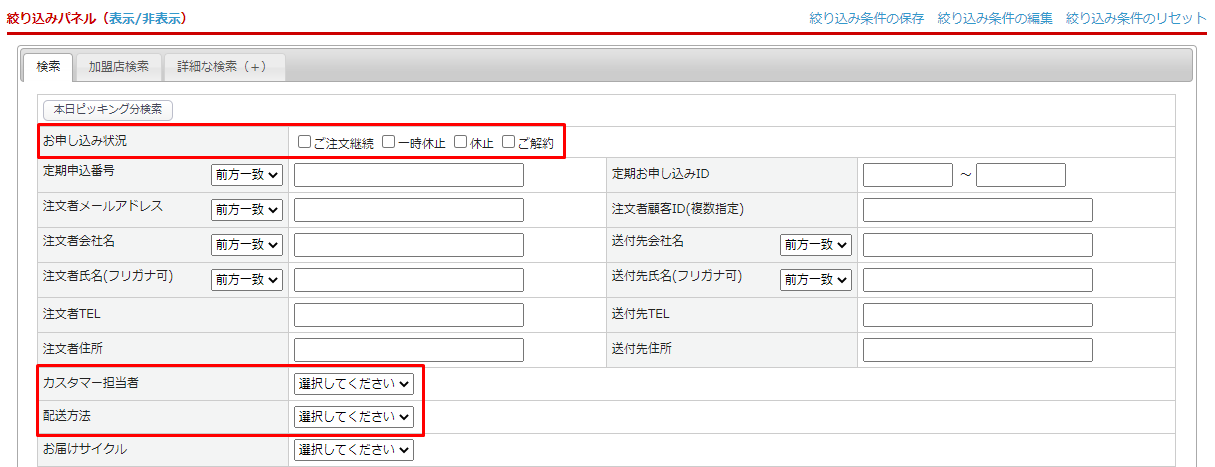
Task: Expand the カスタマー担当者 dropdown
Action: [x=353, y=383]
